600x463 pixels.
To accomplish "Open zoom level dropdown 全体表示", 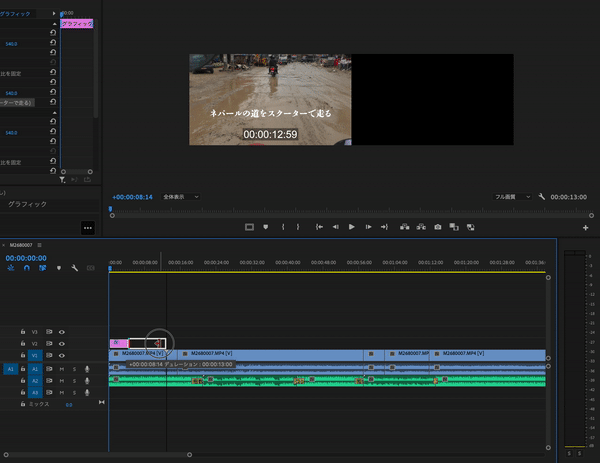I will pos(181,197).
